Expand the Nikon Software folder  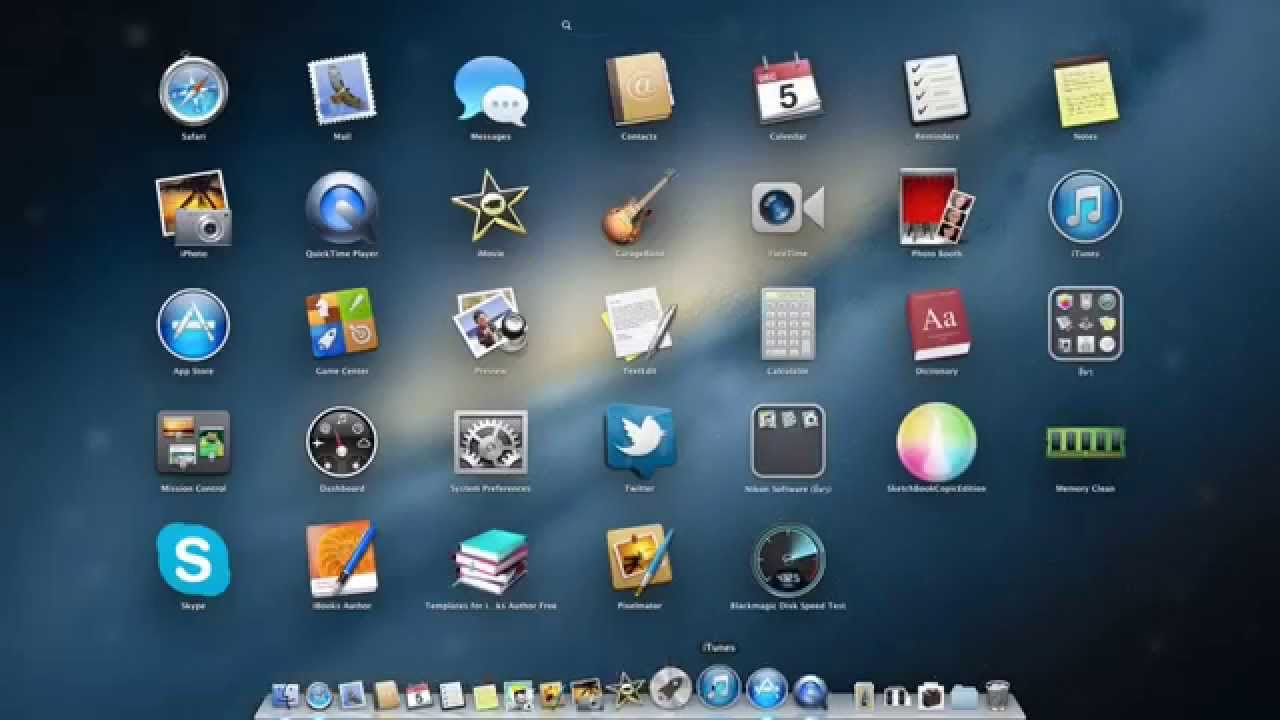[x=787, y=441]
